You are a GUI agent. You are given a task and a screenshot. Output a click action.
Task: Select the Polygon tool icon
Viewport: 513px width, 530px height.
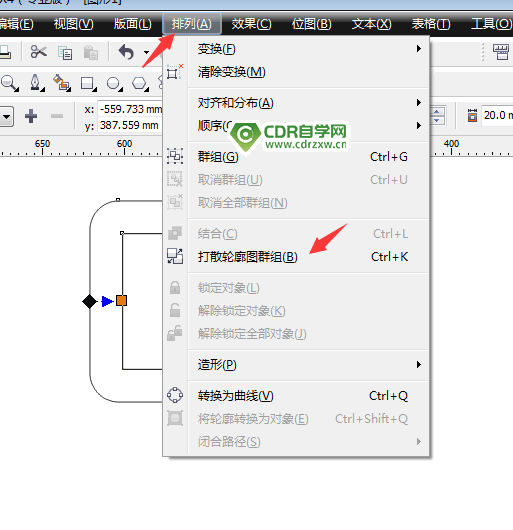coord(140,83)
